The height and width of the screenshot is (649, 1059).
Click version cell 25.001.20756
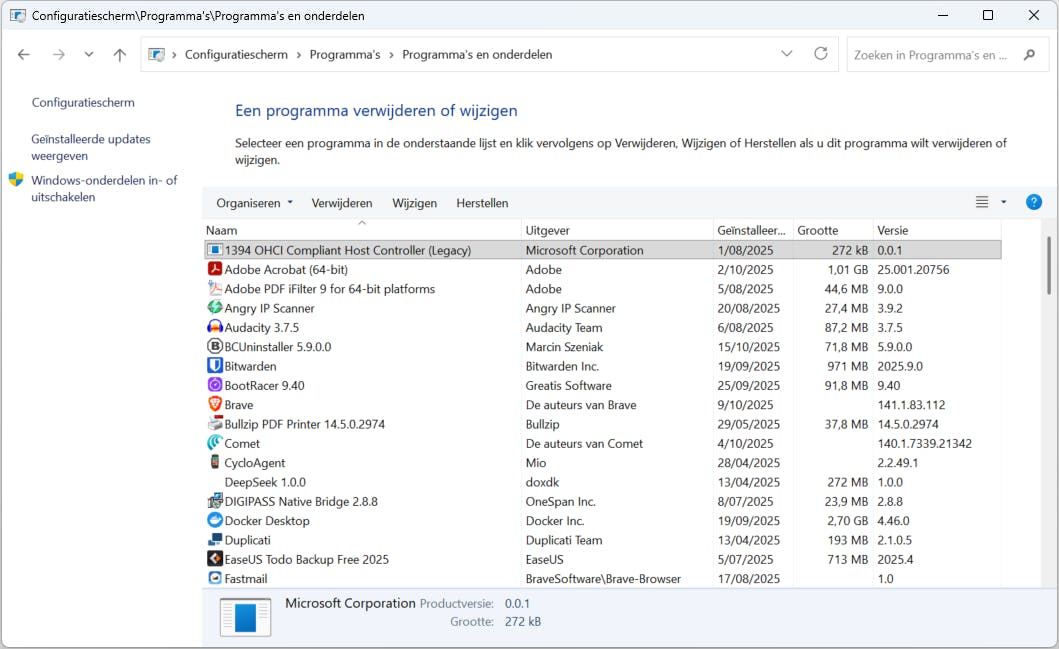(x=913, y=269)
